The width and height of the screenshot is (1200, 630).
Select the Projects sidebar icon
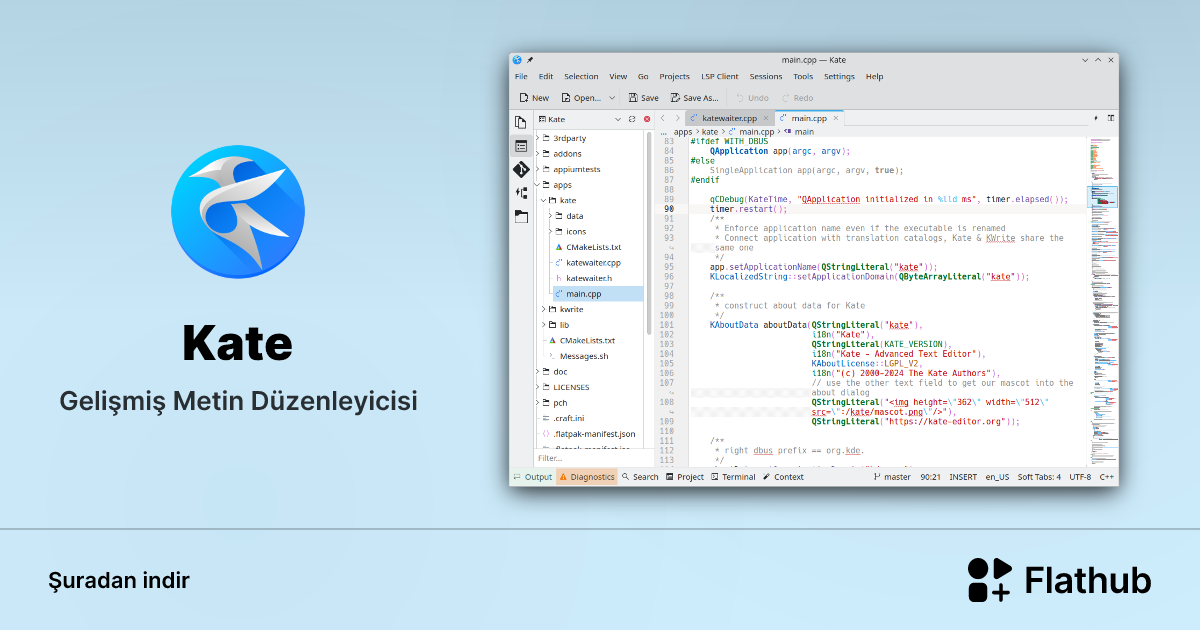point(521,145)
